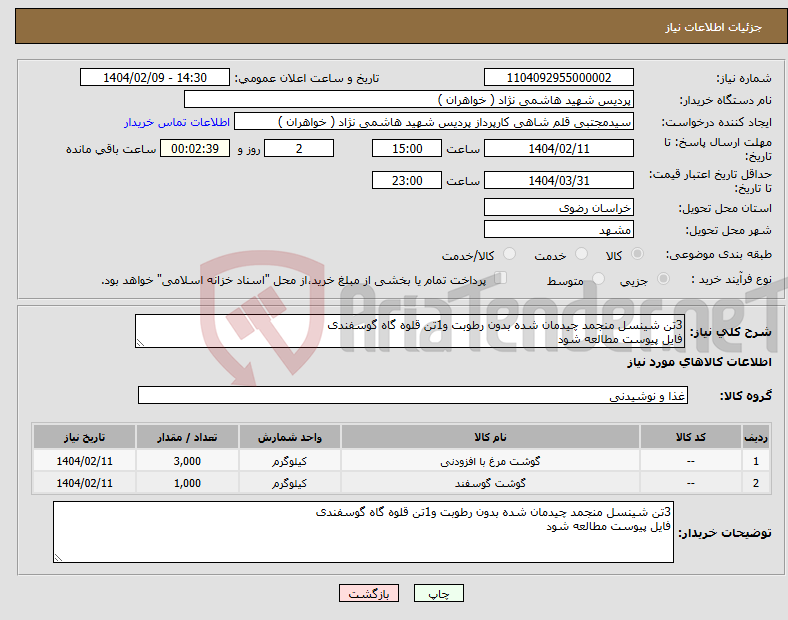Click the response deadline date 1404/02/11 field
The height and width of the screenshot is (620, 788).
tap(558, 148)
